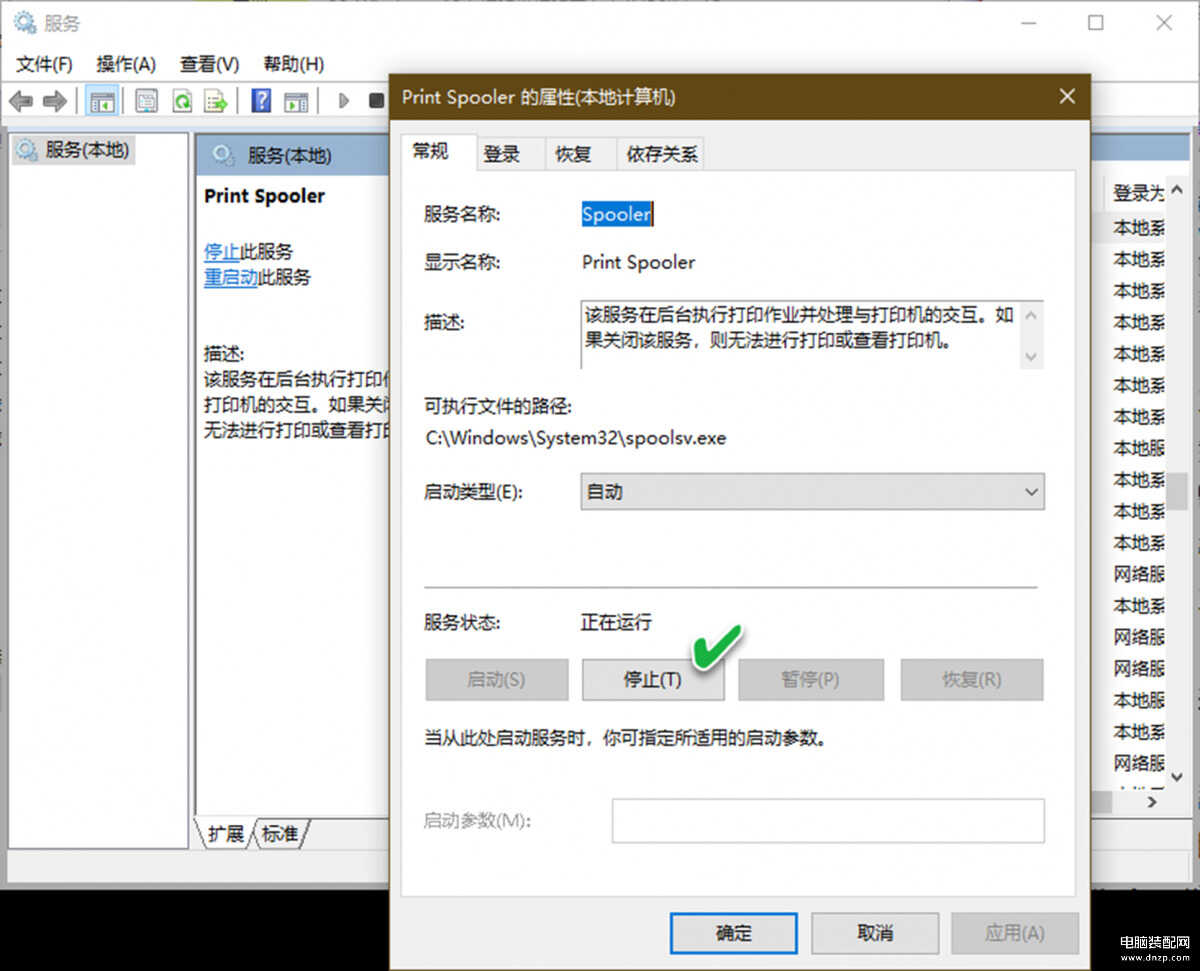
Task: Click the 取消 button
Action: coord(875,932)
